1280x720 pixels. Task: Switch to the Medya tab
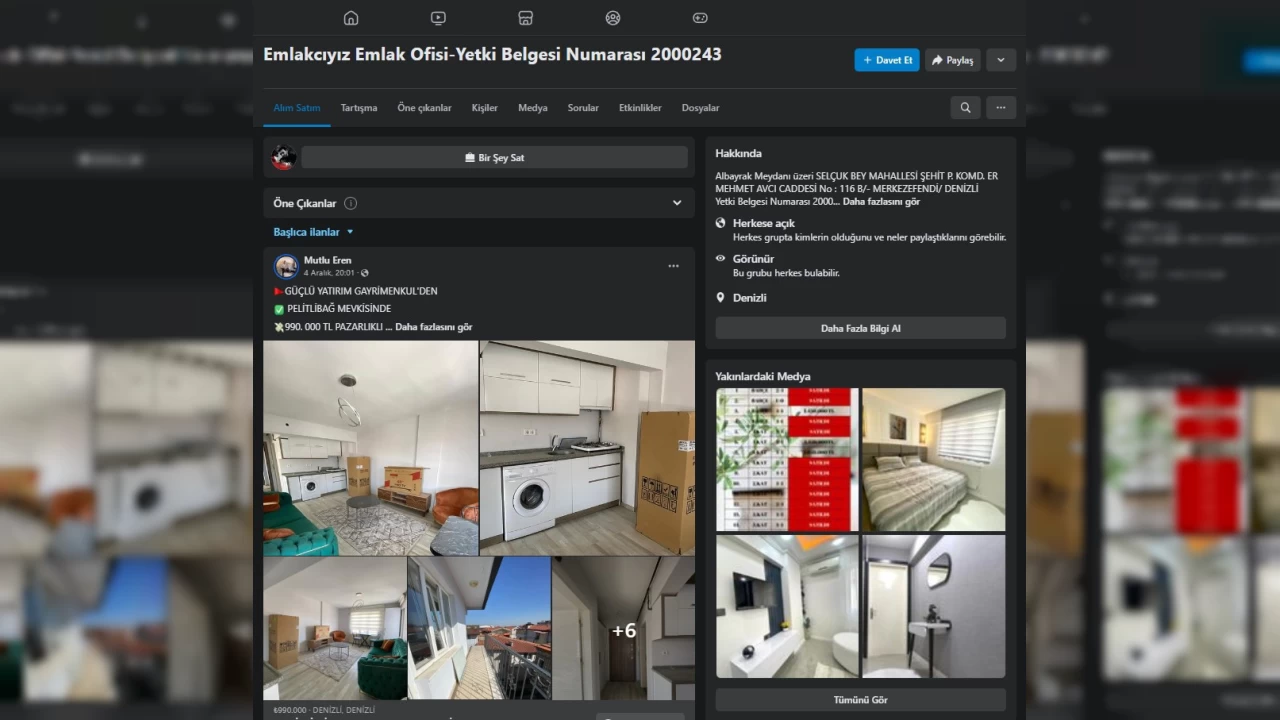coord(532,108)
